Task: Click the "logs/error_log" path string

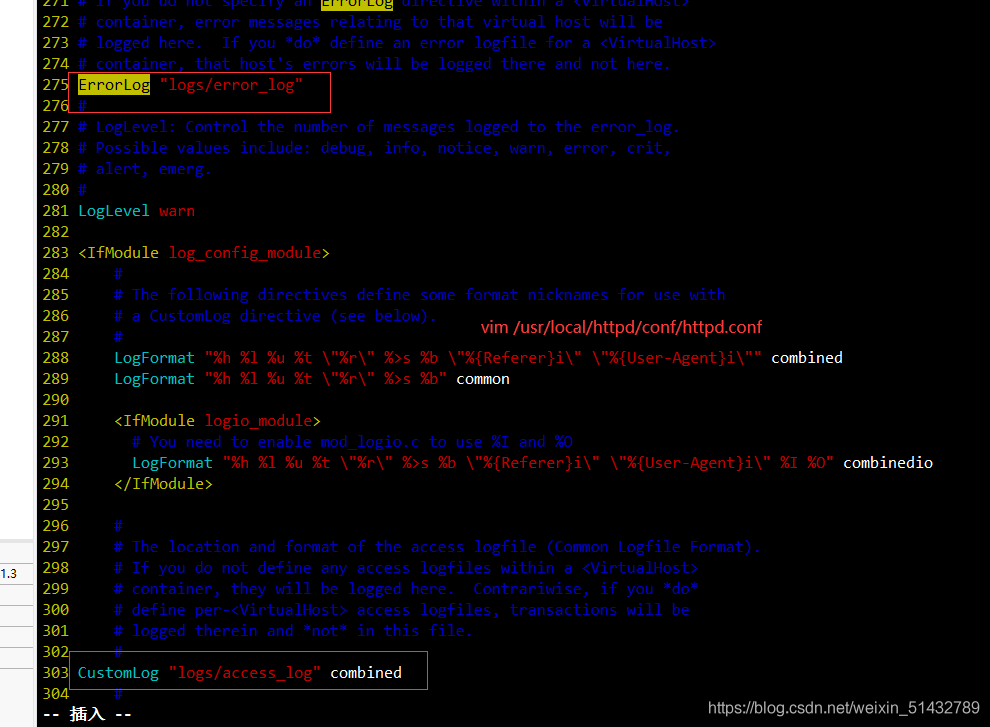Action: click(x=231, y=85)
